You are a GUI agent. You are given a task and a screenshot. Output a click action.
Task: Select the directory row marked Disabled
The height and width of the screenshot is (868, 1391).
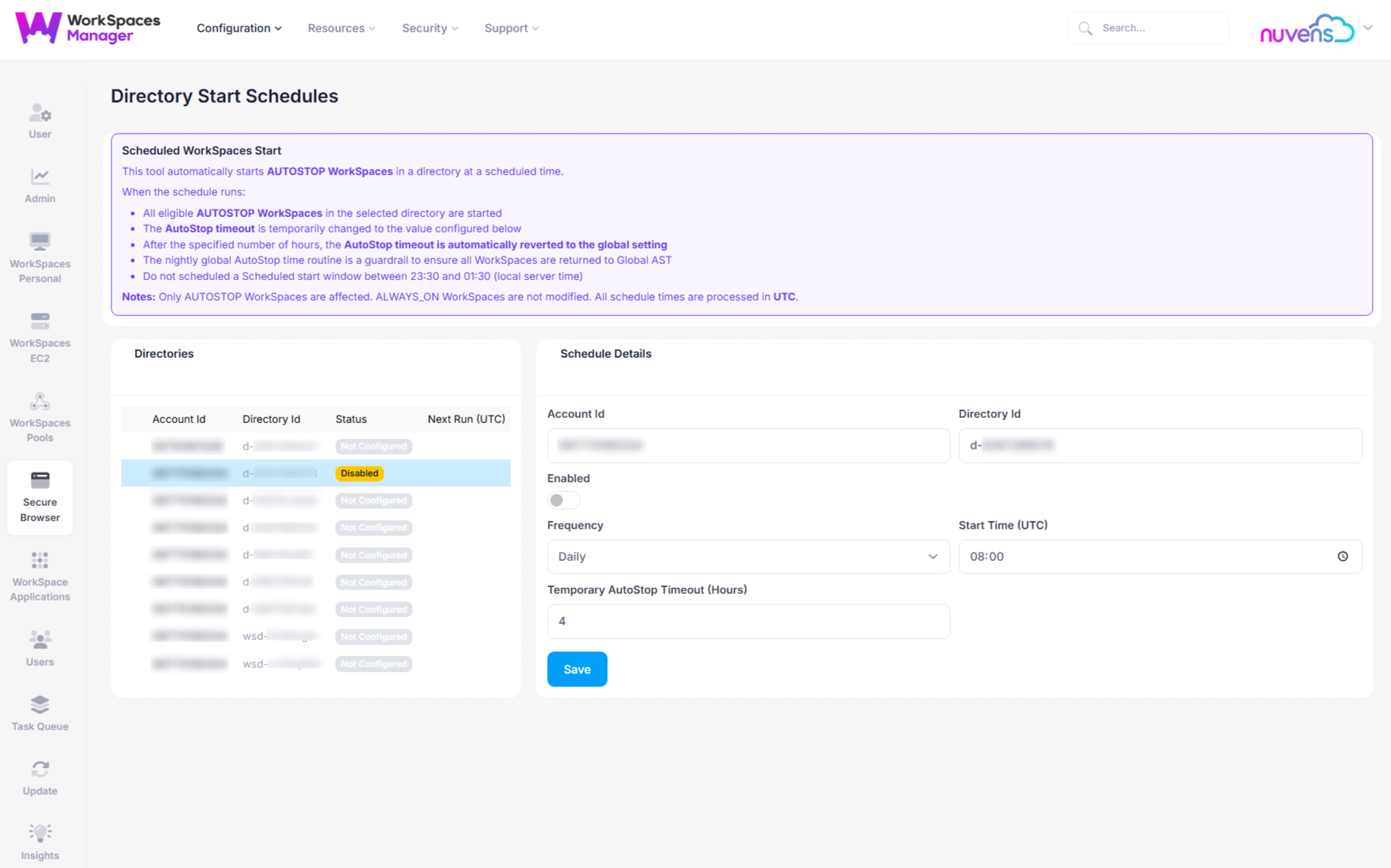coord(315,474)
